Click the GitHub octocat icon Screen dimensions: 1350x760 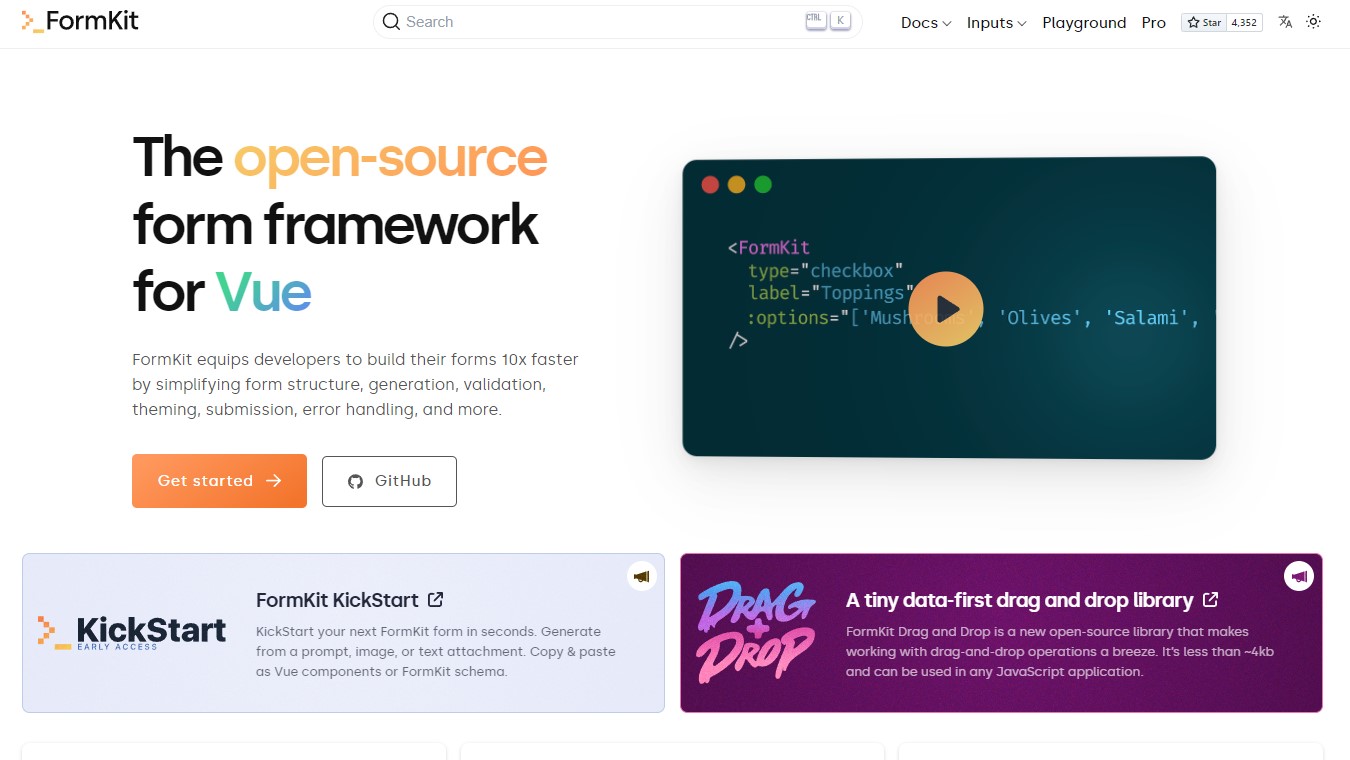pos(355,482)
